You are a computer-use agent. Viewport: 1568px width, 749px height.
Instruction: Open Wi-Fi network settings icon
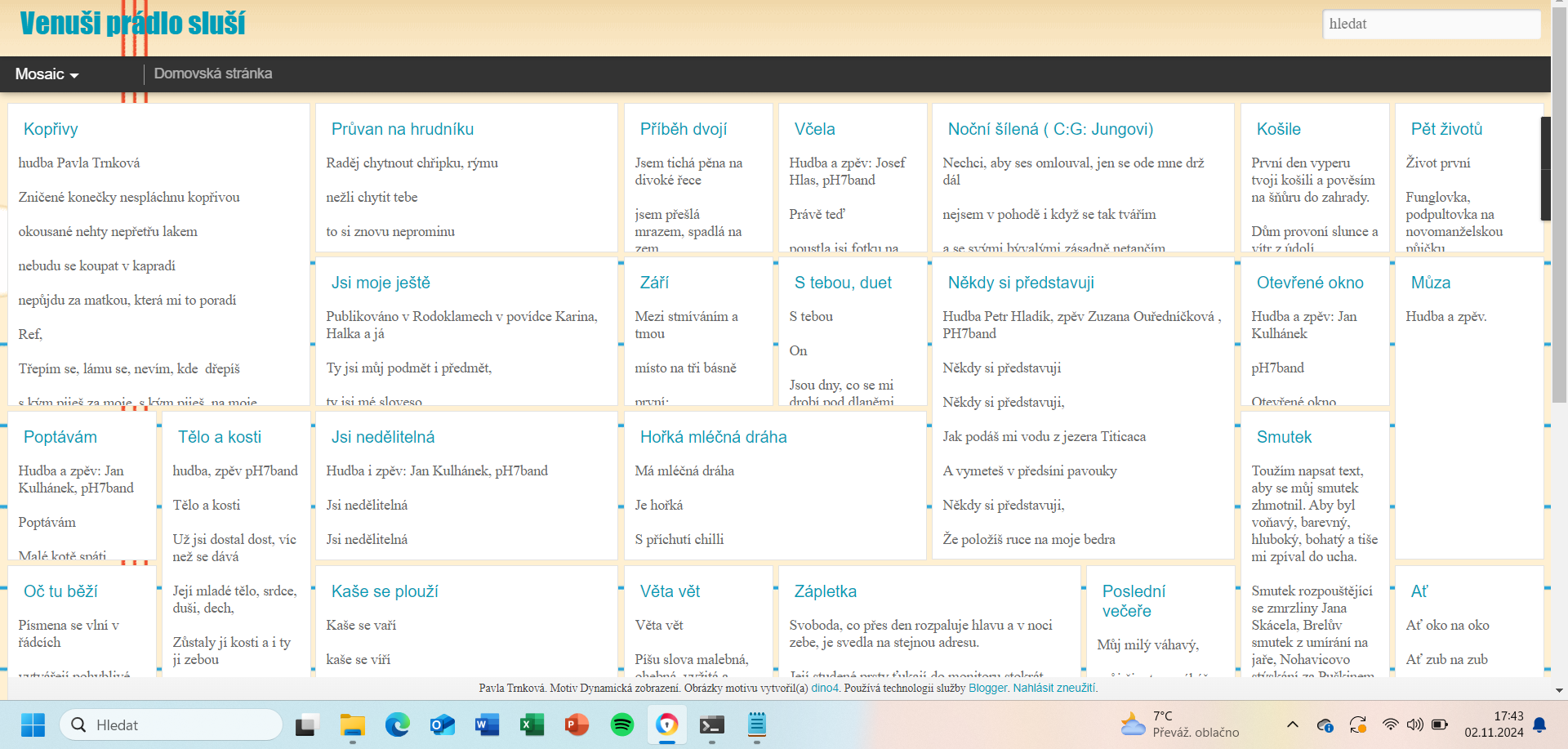1390,724
